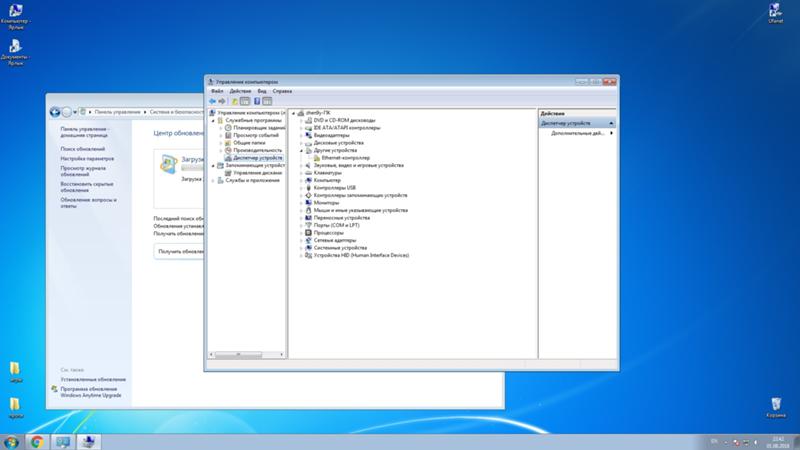
Task: Select the Клавиатуры keyboard device icon
Action: tap(308, 173)
